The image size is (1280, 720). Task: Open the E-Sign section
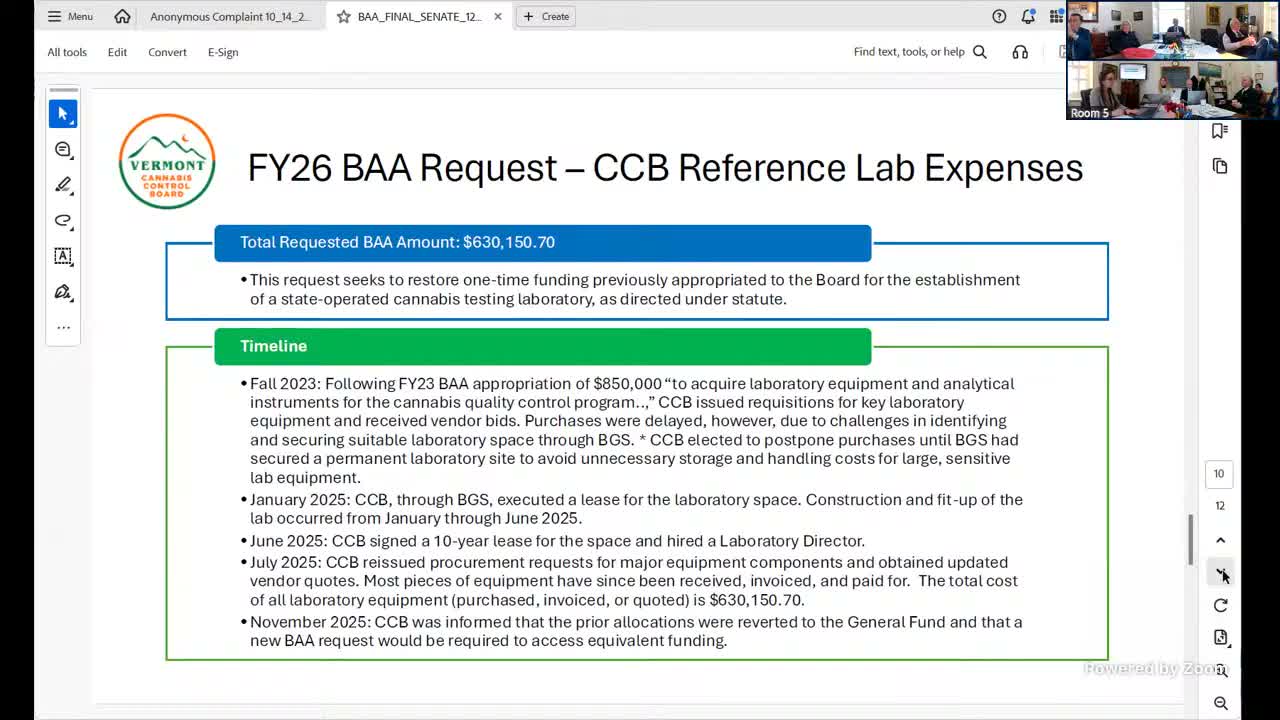point(223,52)
